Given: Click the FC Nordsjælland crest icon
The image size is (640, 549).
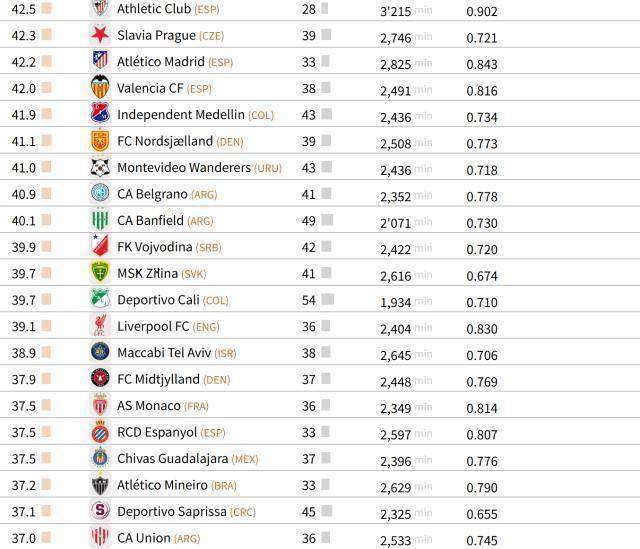Looking at the screenshot, I should [x=100, y=141].
